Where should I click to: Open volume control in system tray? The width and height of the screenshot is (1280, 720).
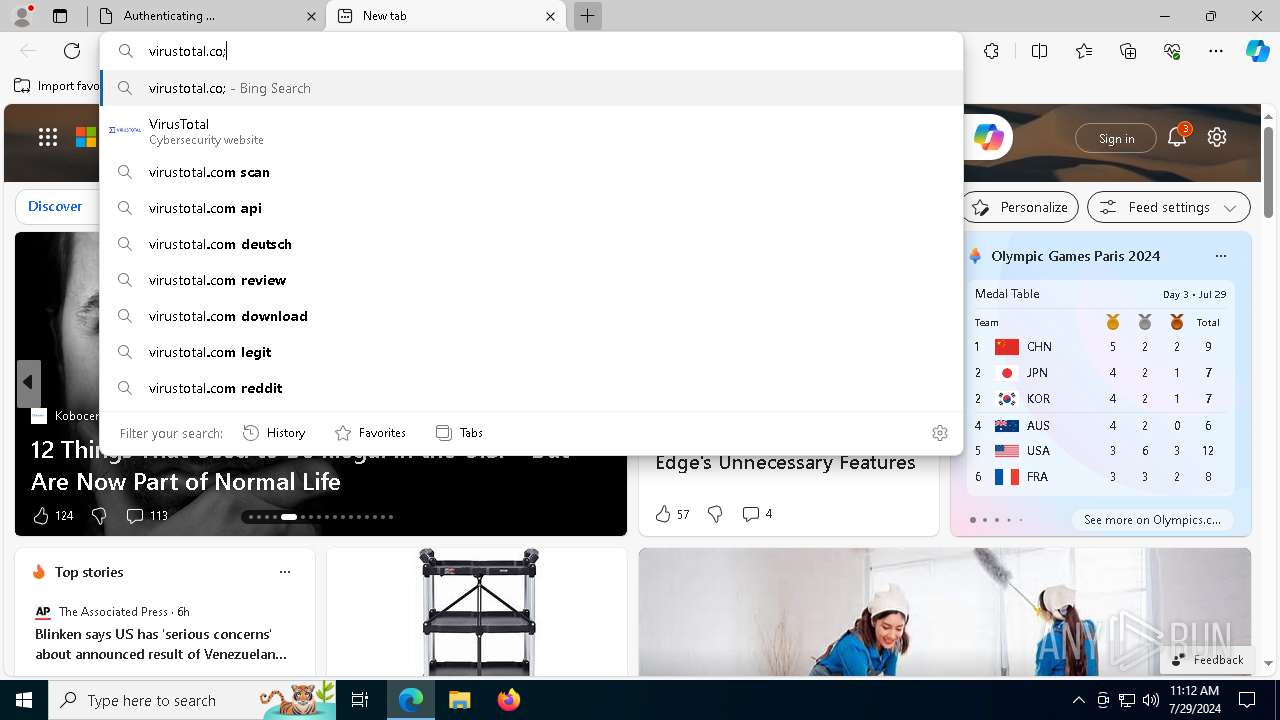click(1150, 700)
